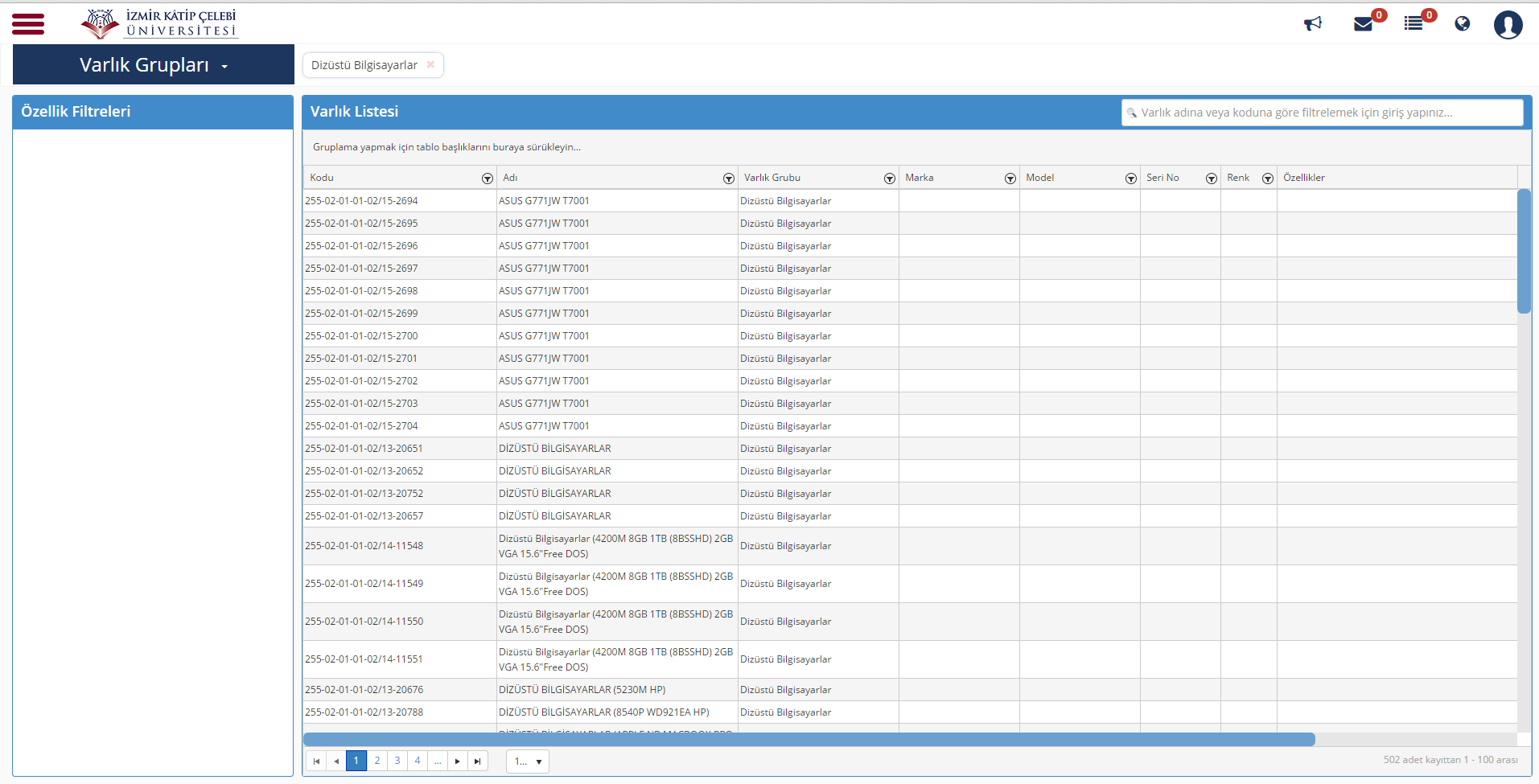Remove the Dizüstü Bilgisayarlar filter tag

click(430, 65)
